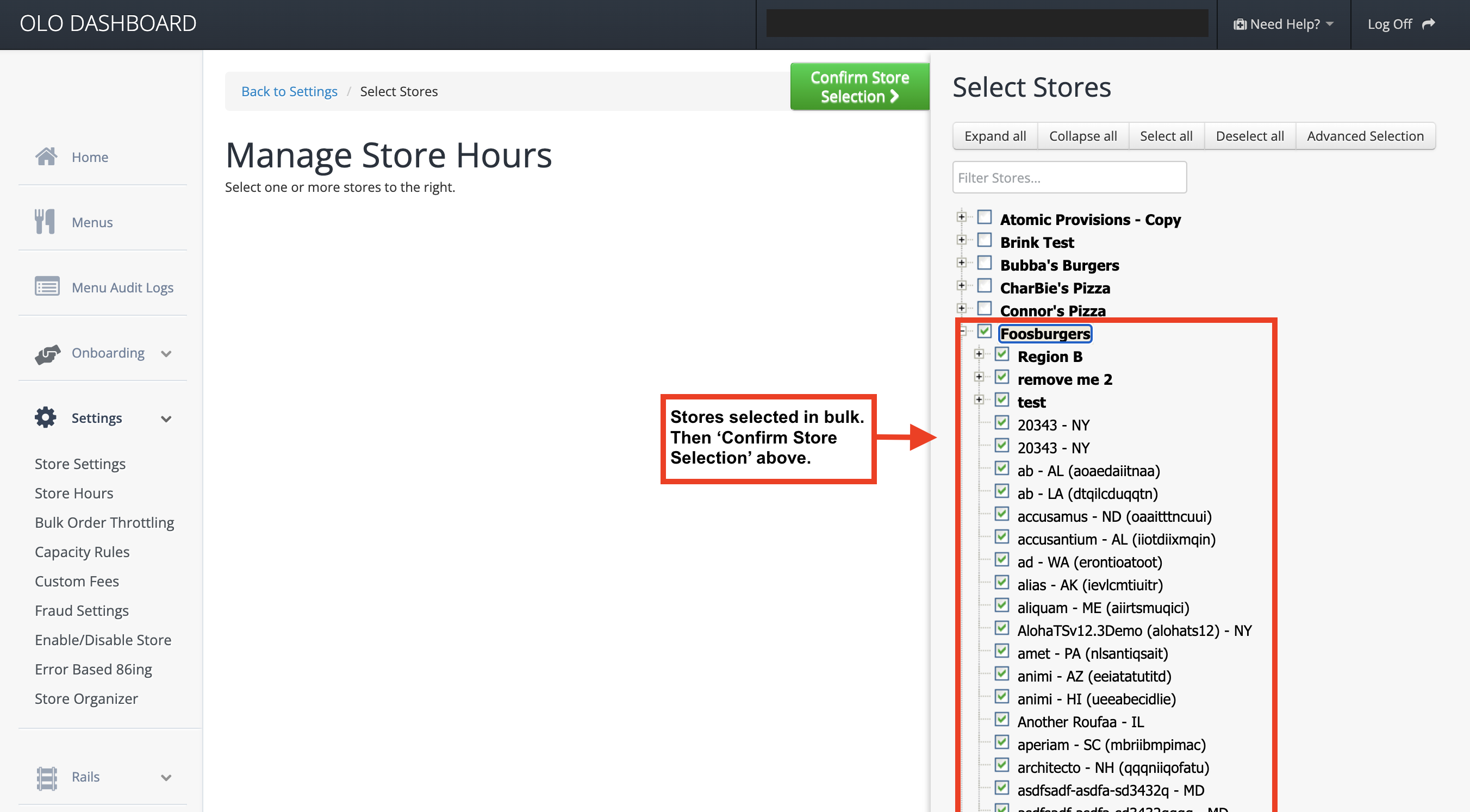The width and height of the screenshot is (1470, 812).
Task: Open Capacity Rules in sidebar
Action: pos(82,551)
